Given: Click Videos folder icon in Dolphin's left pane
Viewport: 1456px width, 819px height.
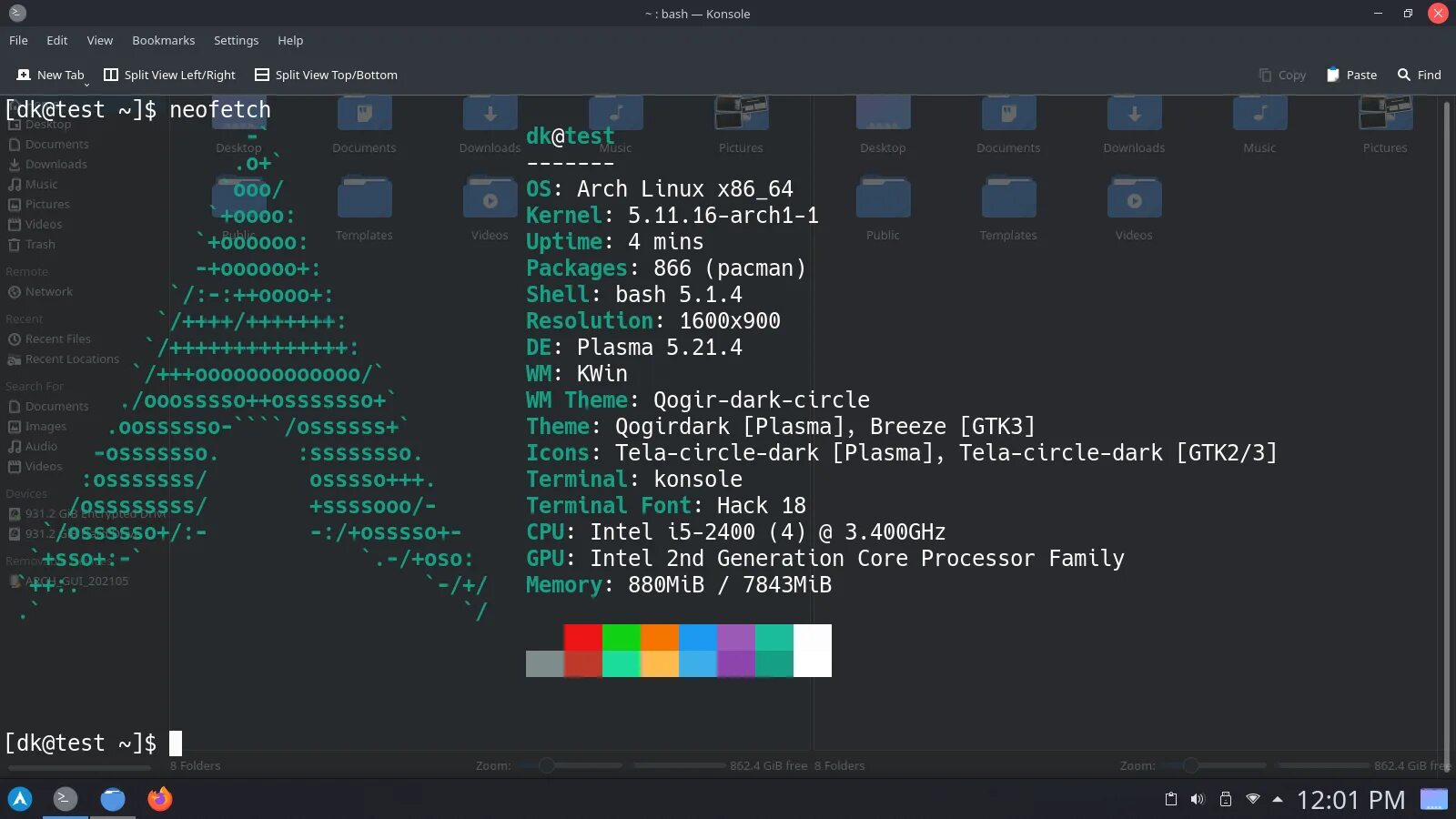Looking at the screenshot, I should coord(490,198).
